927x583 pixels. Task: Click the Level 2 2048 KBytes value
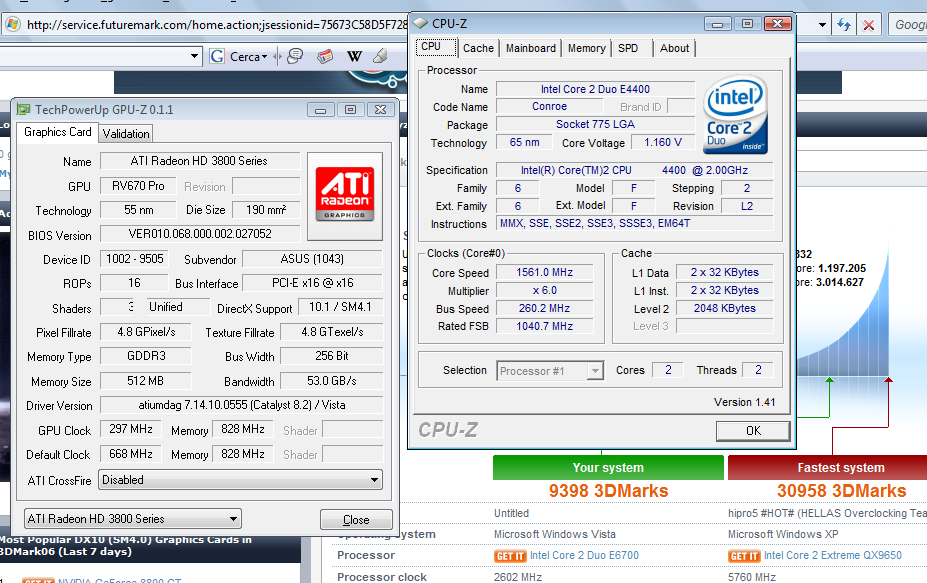[x=724, y=309]
